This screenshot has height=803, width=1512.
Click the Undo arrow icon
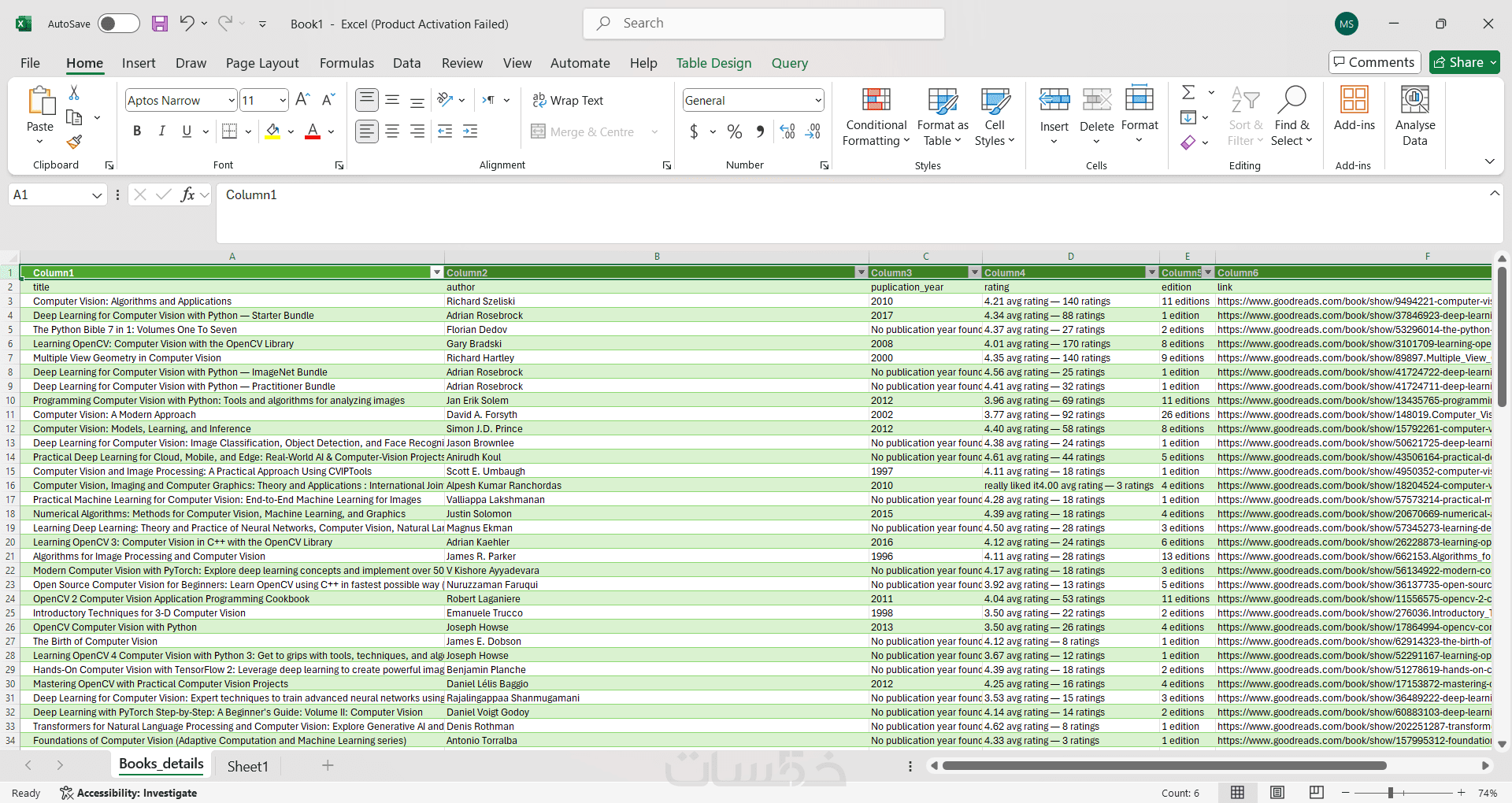[187, 23]
